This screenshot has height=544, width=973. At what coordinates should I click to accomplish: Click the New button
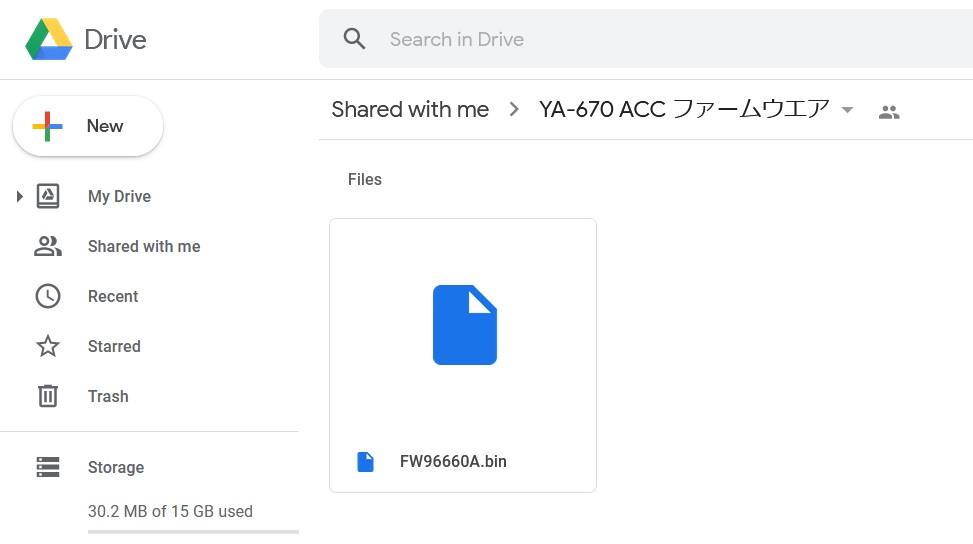88,126
